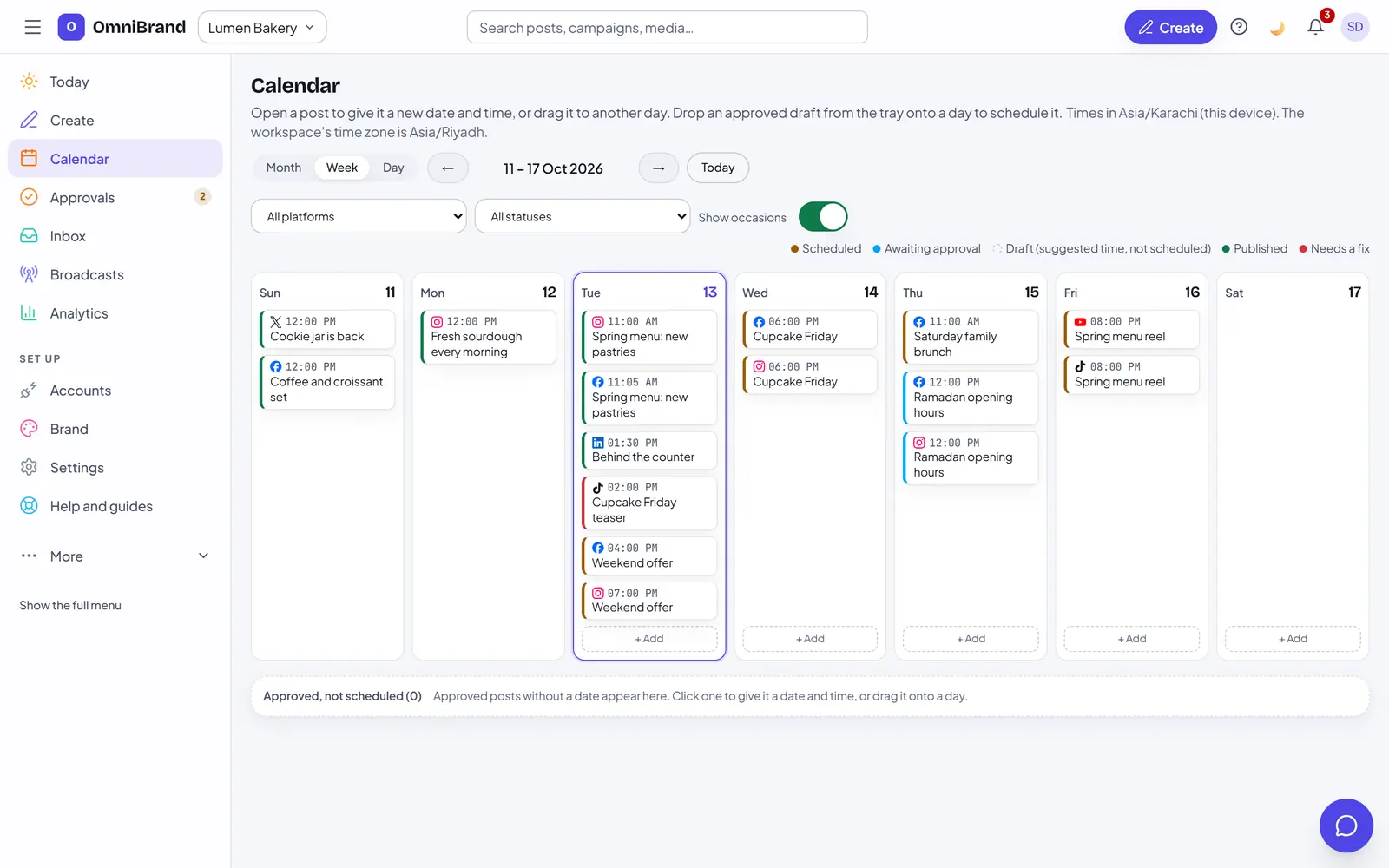This screenshot has width=1389, height=868.
Task: Click TikTok icon on Cupcake Friday teaser
Action: 598,488
